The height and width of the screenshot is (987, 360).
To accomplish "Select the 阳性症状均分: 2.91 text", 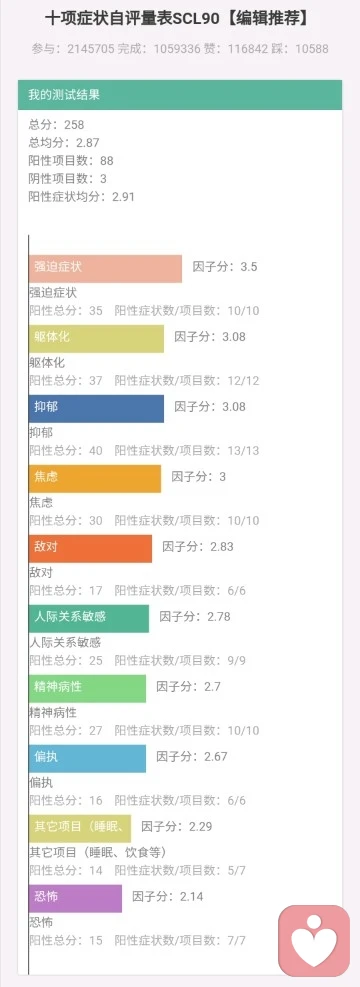I will click(x=82, y=196).
